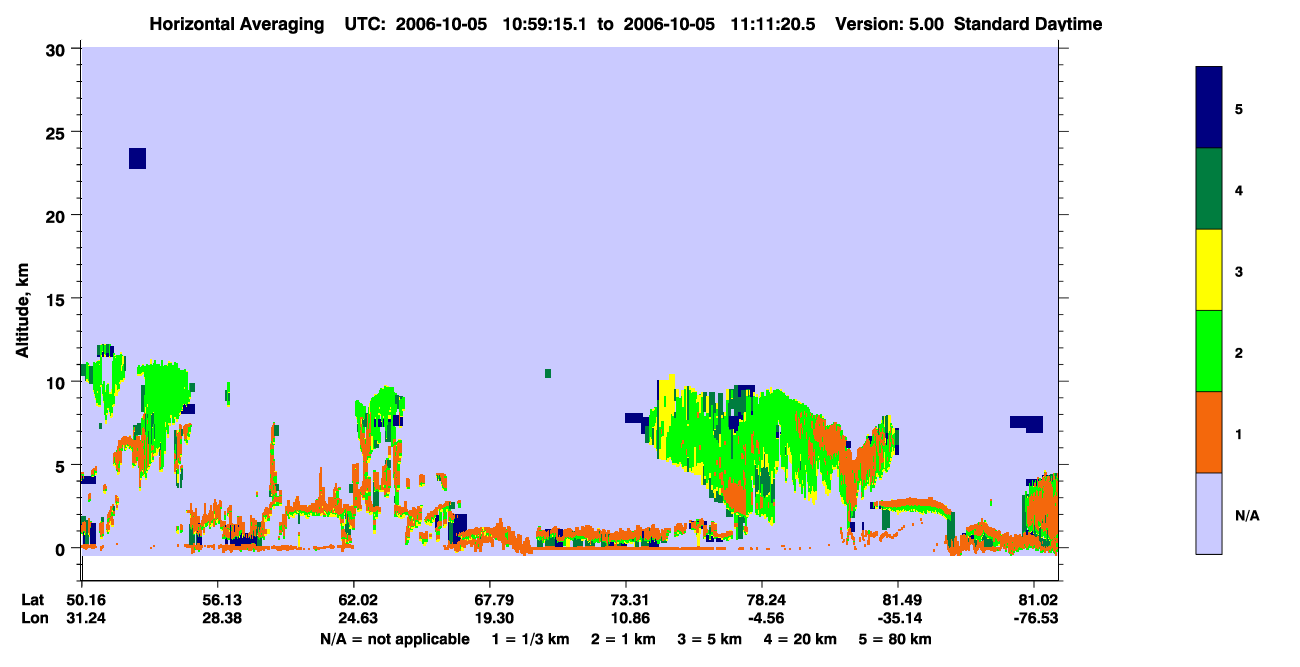Click the bright green level 2 legend swatch
The width and height of the screenshot is (1300, 667).
click(1209, 351)
